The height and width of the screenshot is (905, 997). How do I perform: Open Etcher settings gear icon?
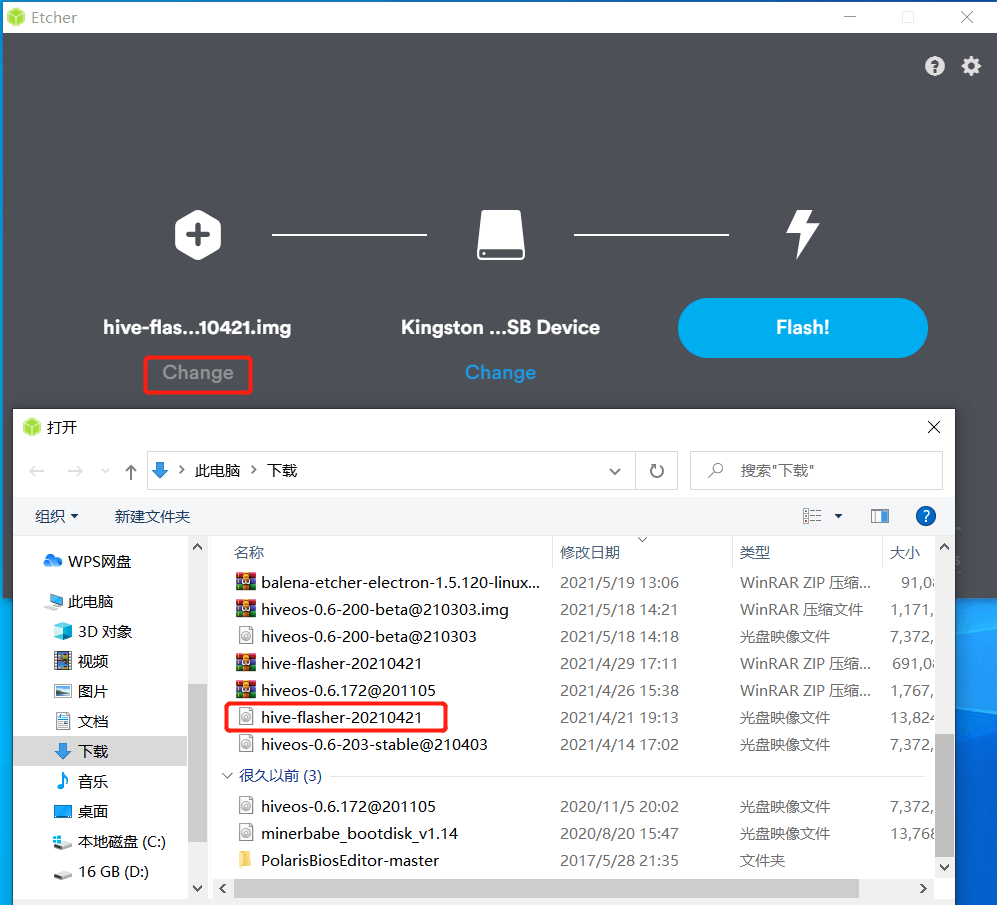(971, 66)
